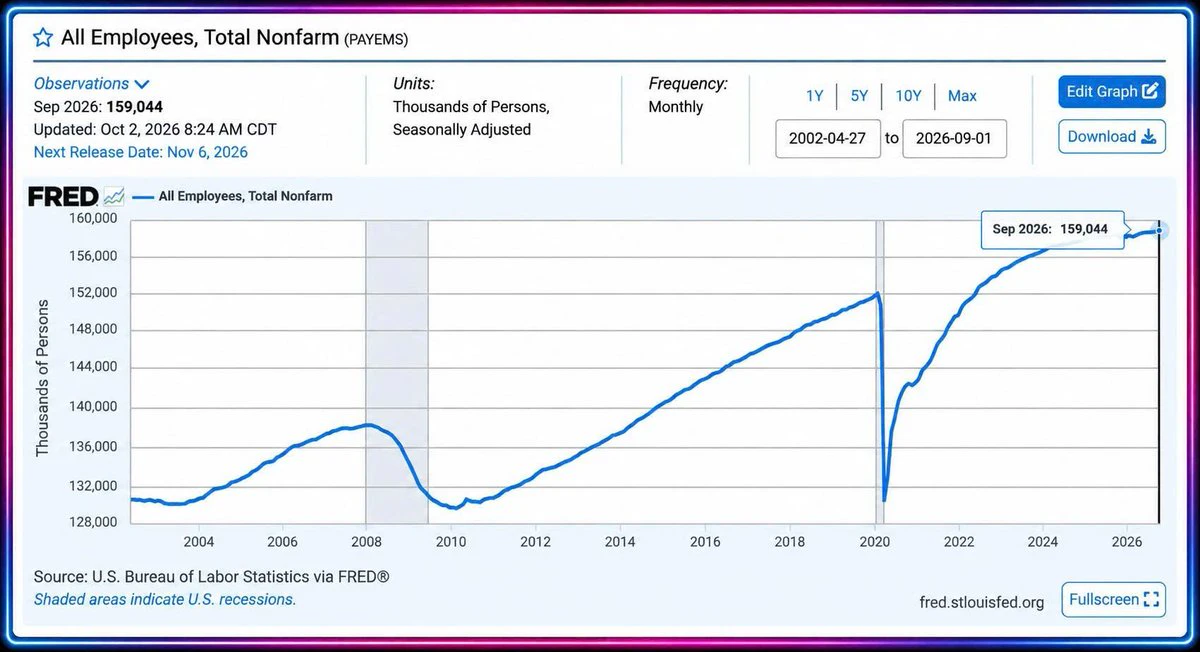The image size is (1200, 652).
Task: Select the 1Y date range
Action: point(815,96)
